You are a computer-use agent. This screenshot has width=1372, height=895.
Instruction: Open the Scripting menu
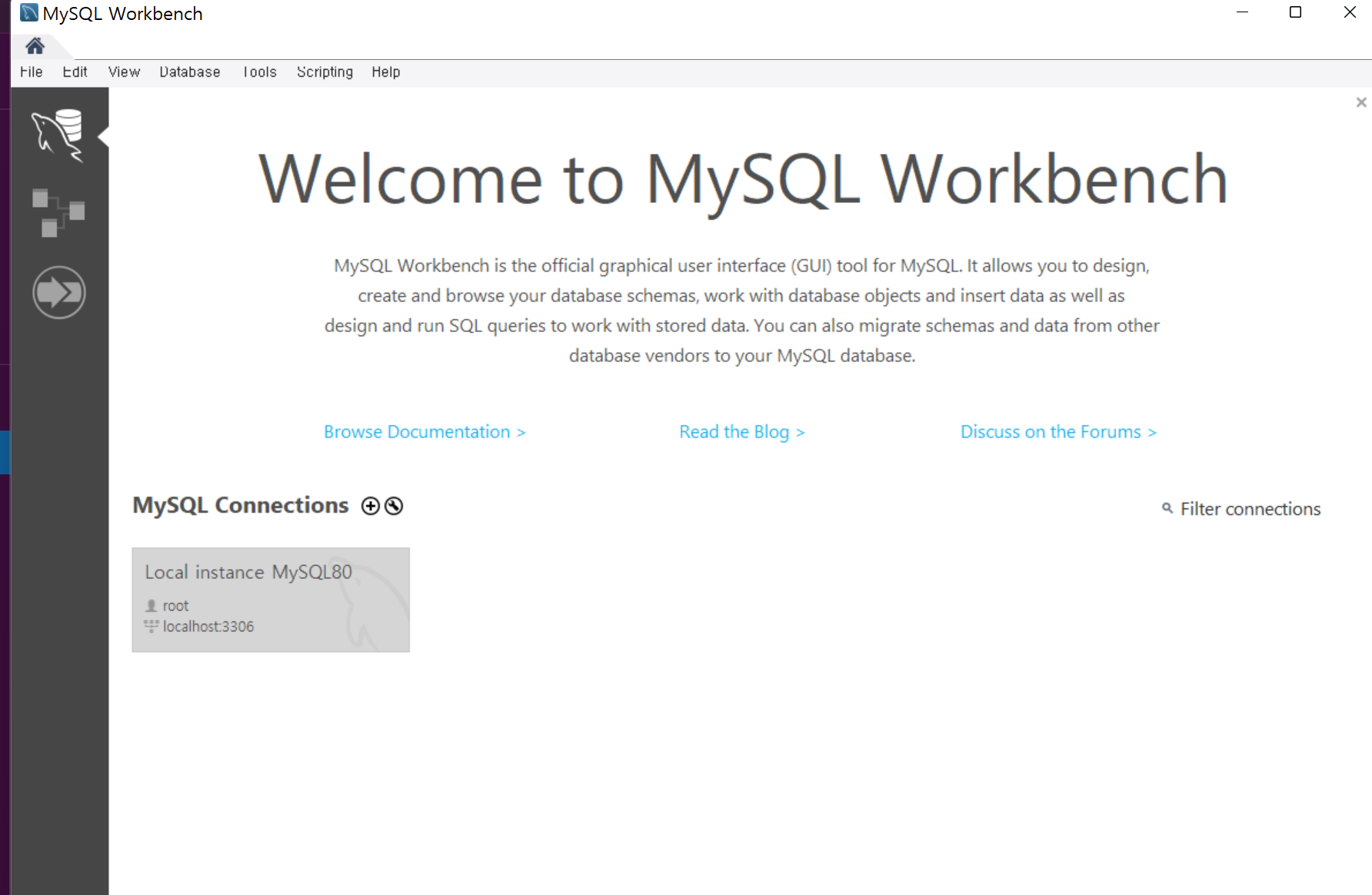(325, 72)
